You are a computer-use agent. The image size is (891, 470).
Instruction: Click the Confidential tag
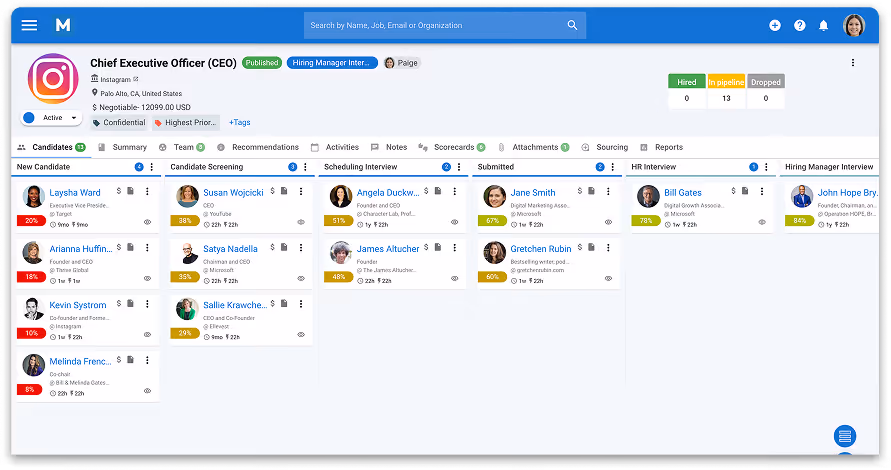click(119, 122)
